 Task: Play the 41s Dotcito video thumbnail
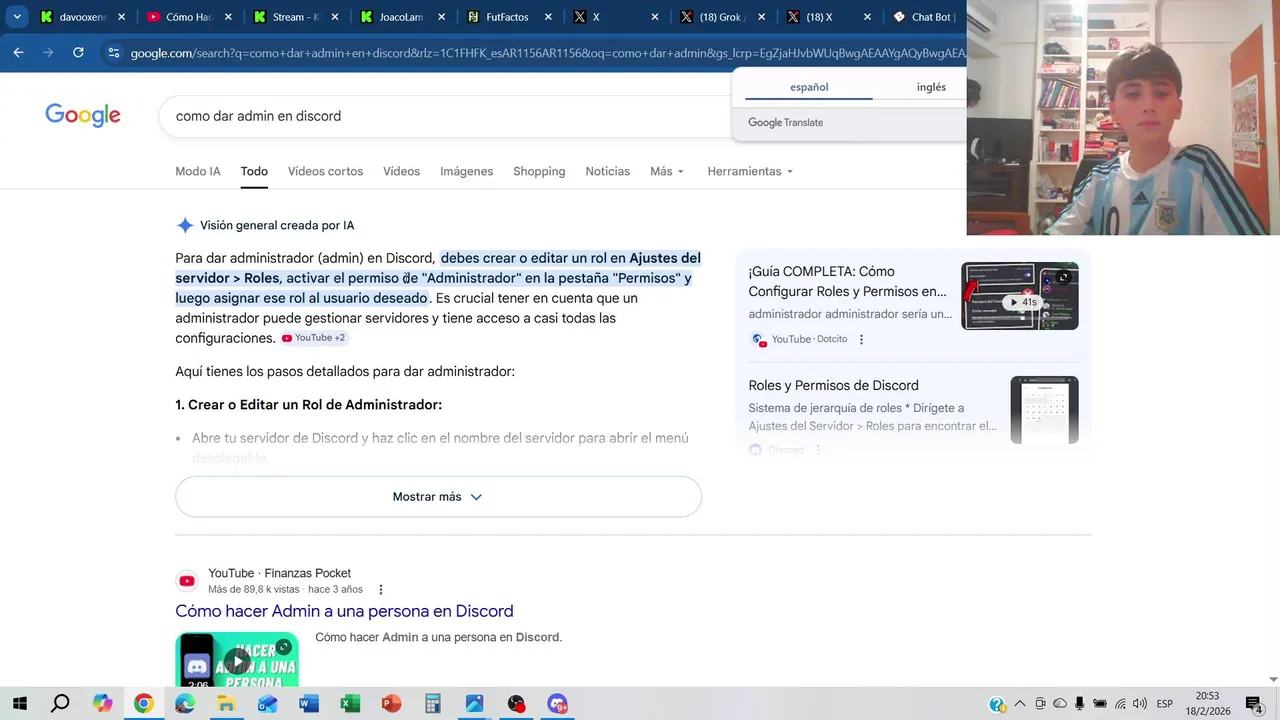point(1019,296)
